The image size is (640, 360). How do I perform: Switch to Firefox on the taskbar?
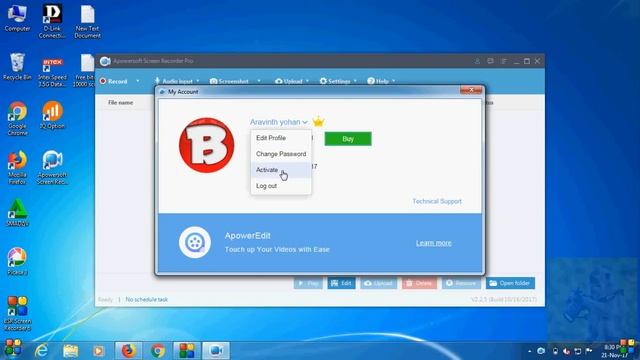coord(129,351)
